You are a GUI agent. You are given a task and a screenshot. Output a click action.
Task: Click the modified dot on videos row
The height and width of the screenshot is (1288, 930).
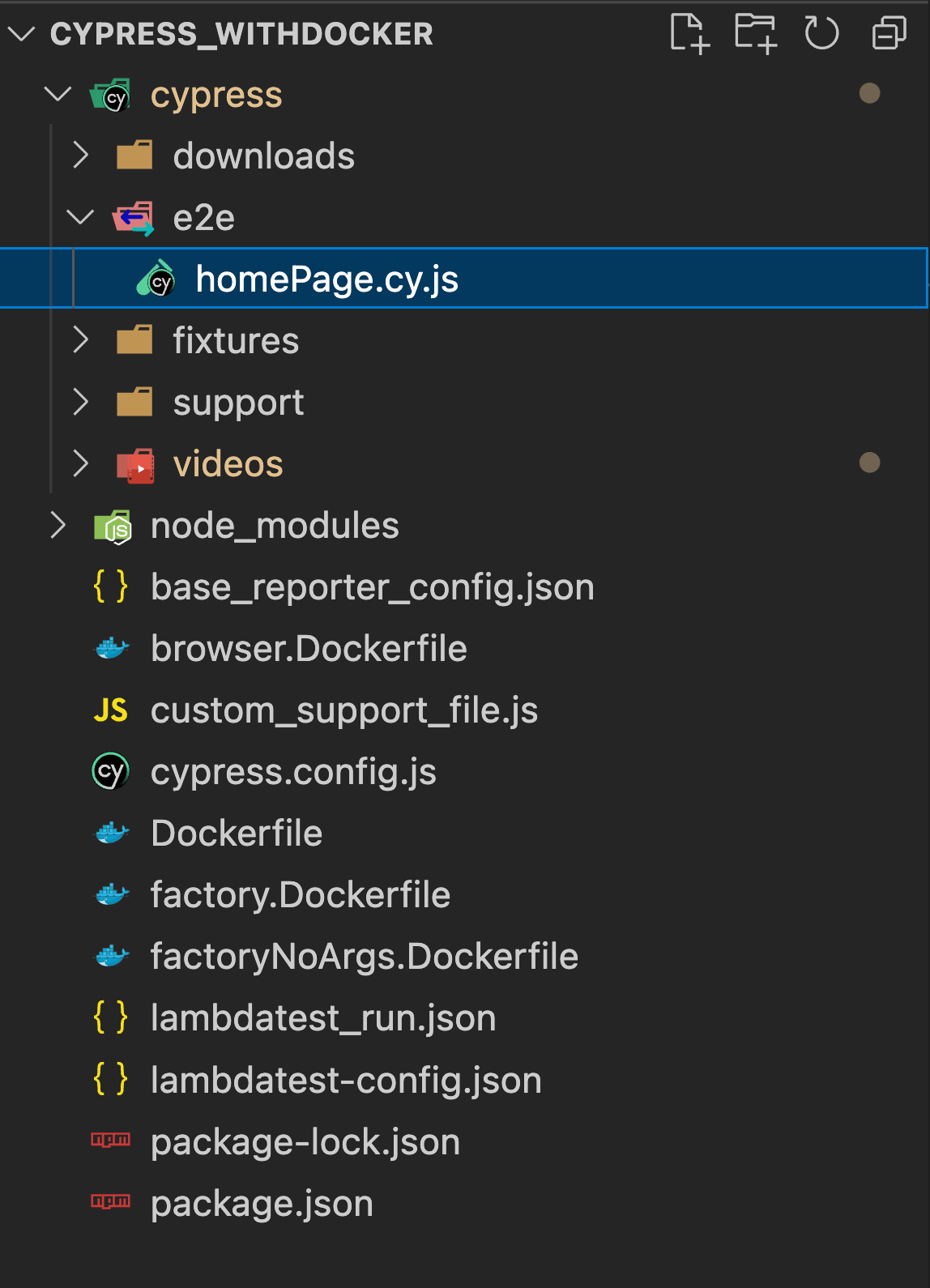point(869,463)
